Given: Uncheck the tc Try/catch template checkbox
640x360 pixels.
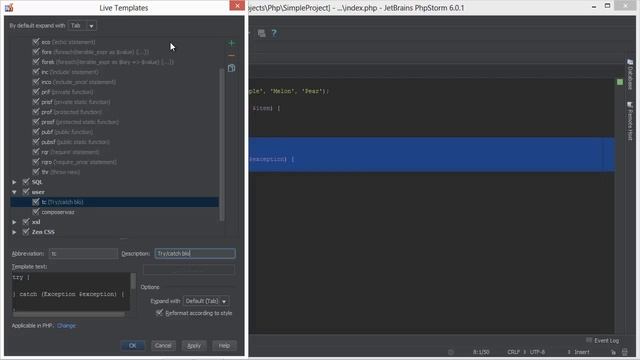Looking at the screenshot, I should [36, 202].
